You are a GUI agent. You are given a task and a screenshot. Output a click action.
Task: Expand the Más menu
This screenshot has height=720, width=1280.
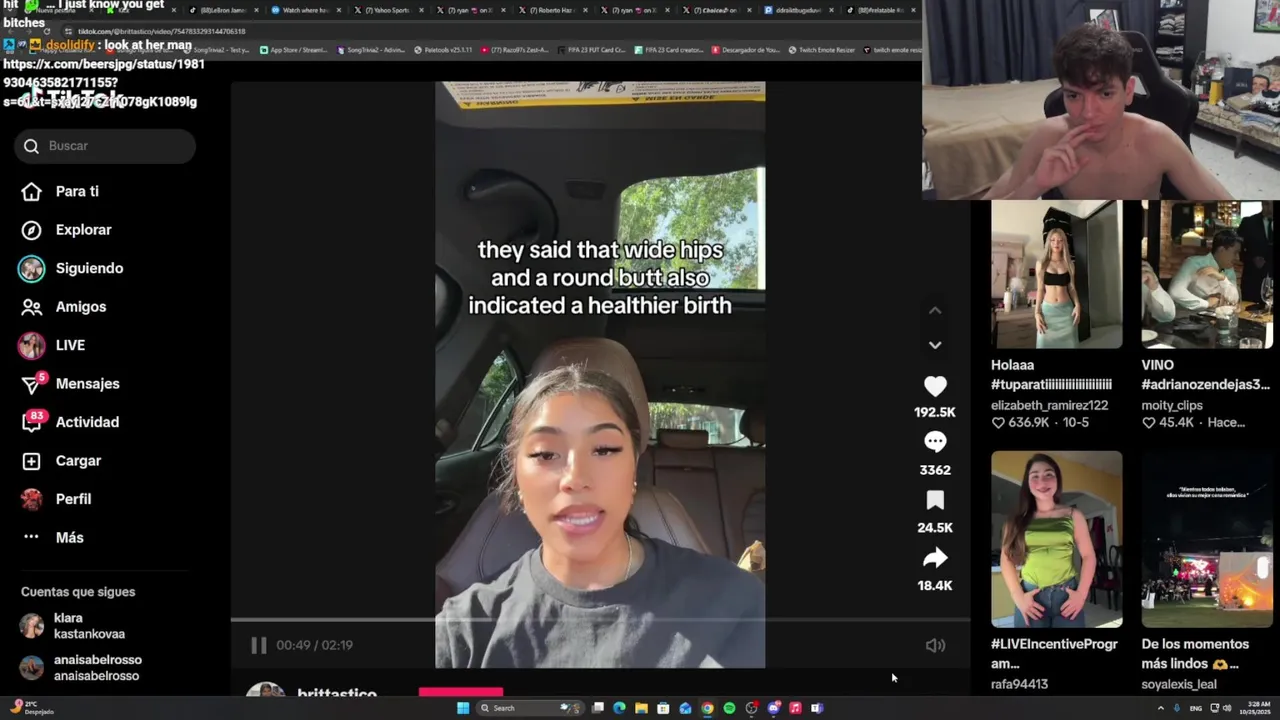coord(53,538)
